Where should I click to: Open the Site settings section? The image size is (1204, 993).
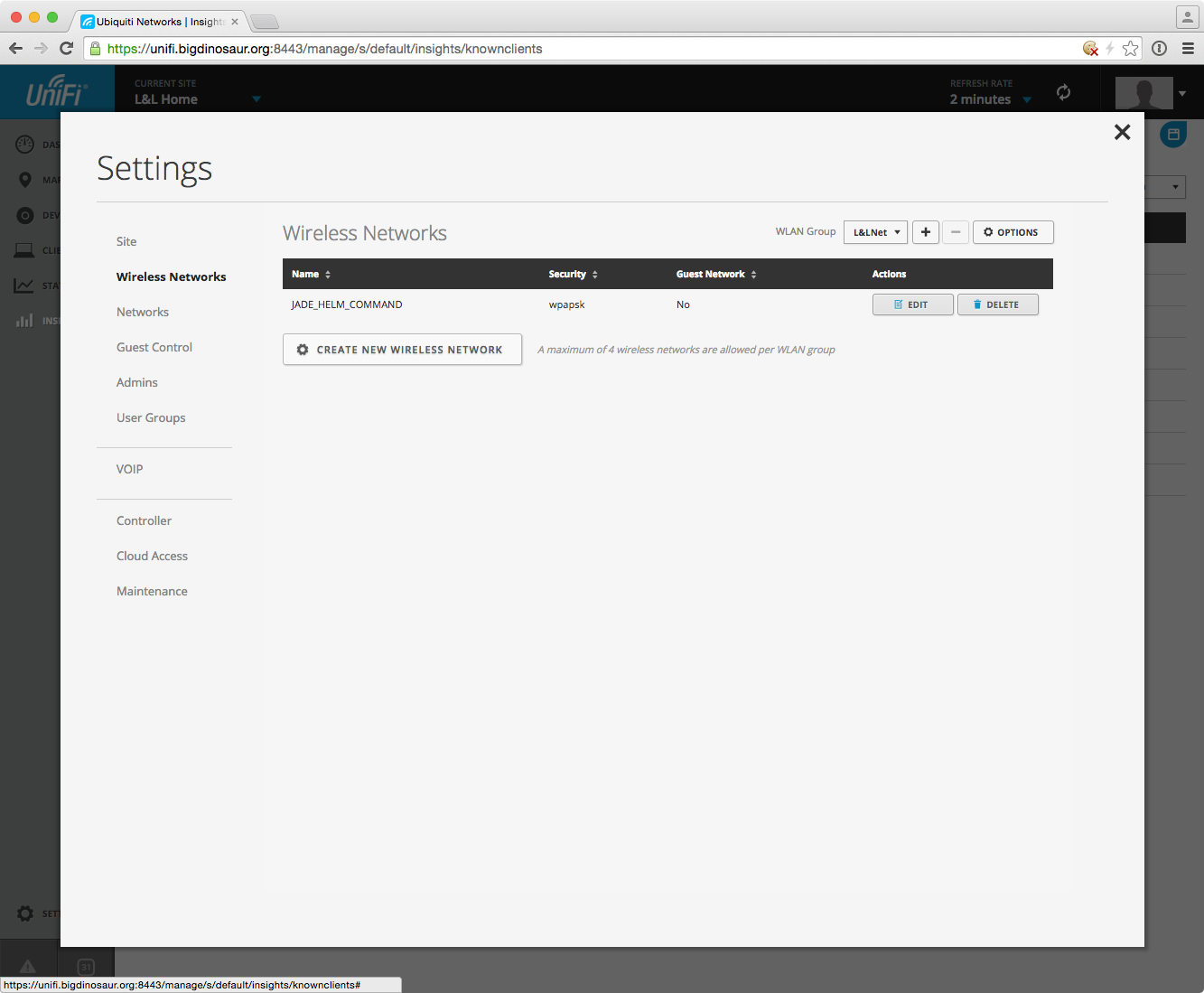tap(126, 241)
